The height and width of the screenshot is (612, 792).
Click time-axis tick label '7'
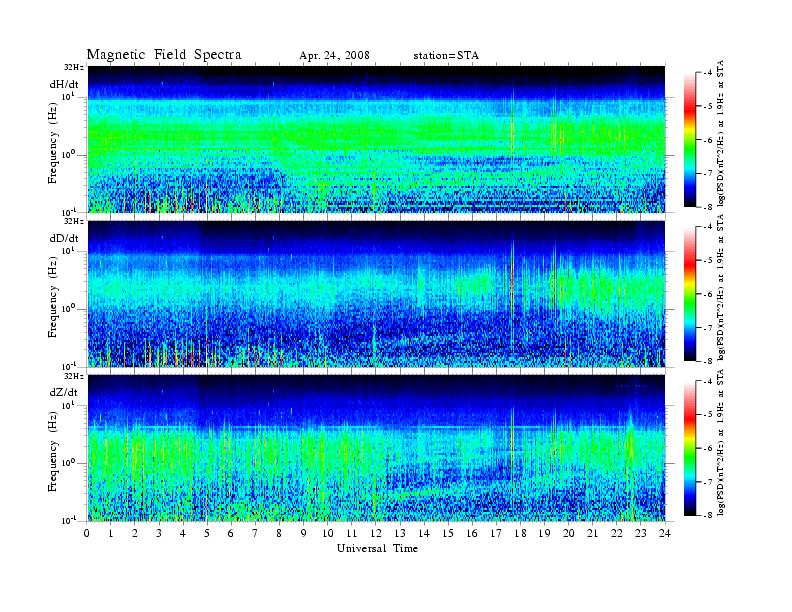[x=255, y=533]
